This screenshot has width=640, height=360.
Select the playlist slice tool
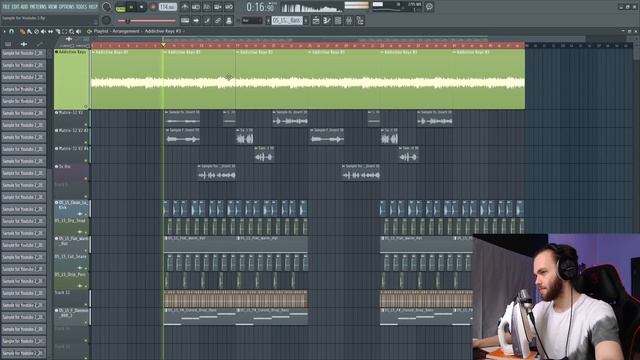tap(58, 31)
